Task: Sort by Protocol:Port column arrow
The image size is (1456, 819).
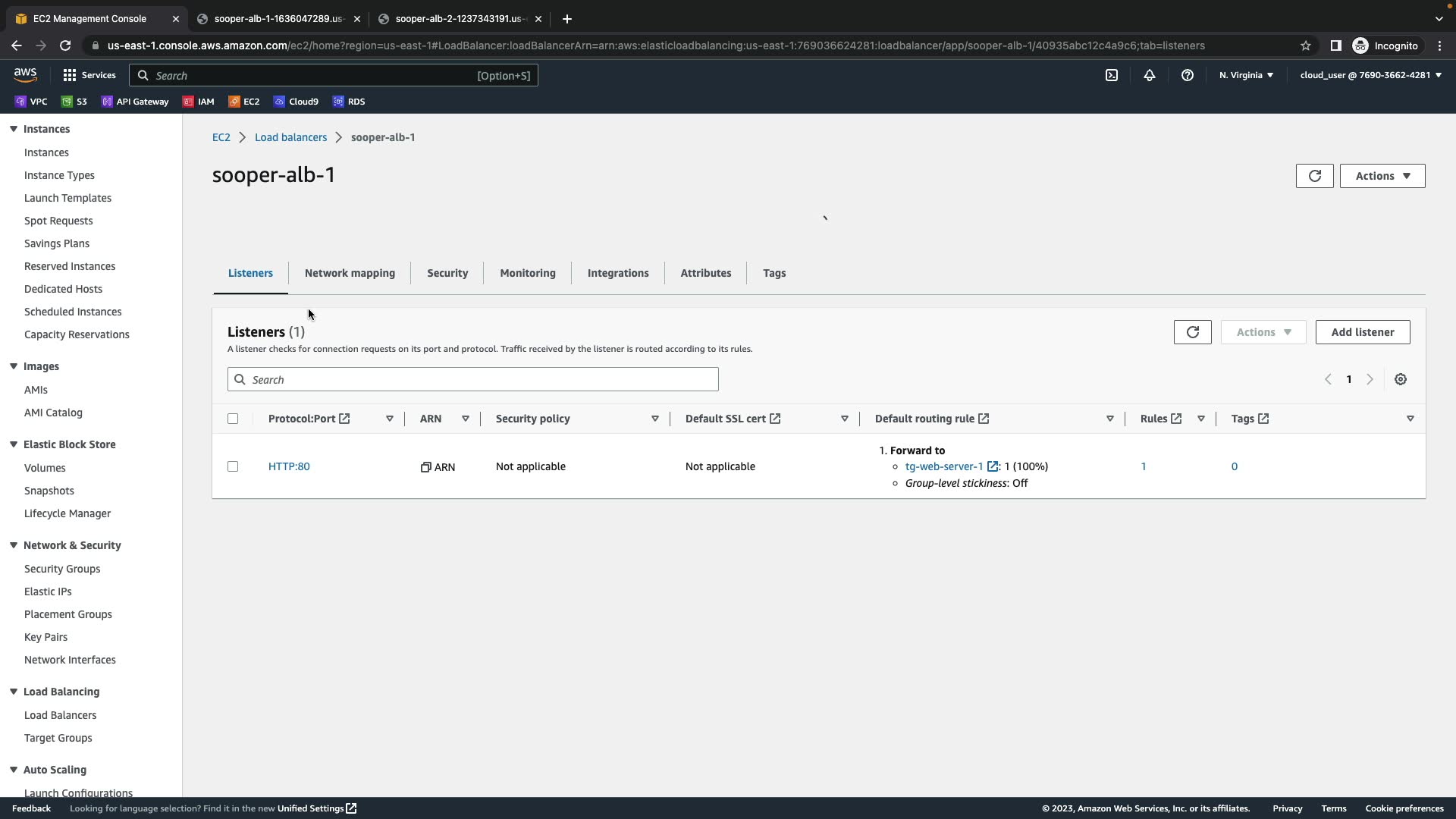Action: point(389,419)
